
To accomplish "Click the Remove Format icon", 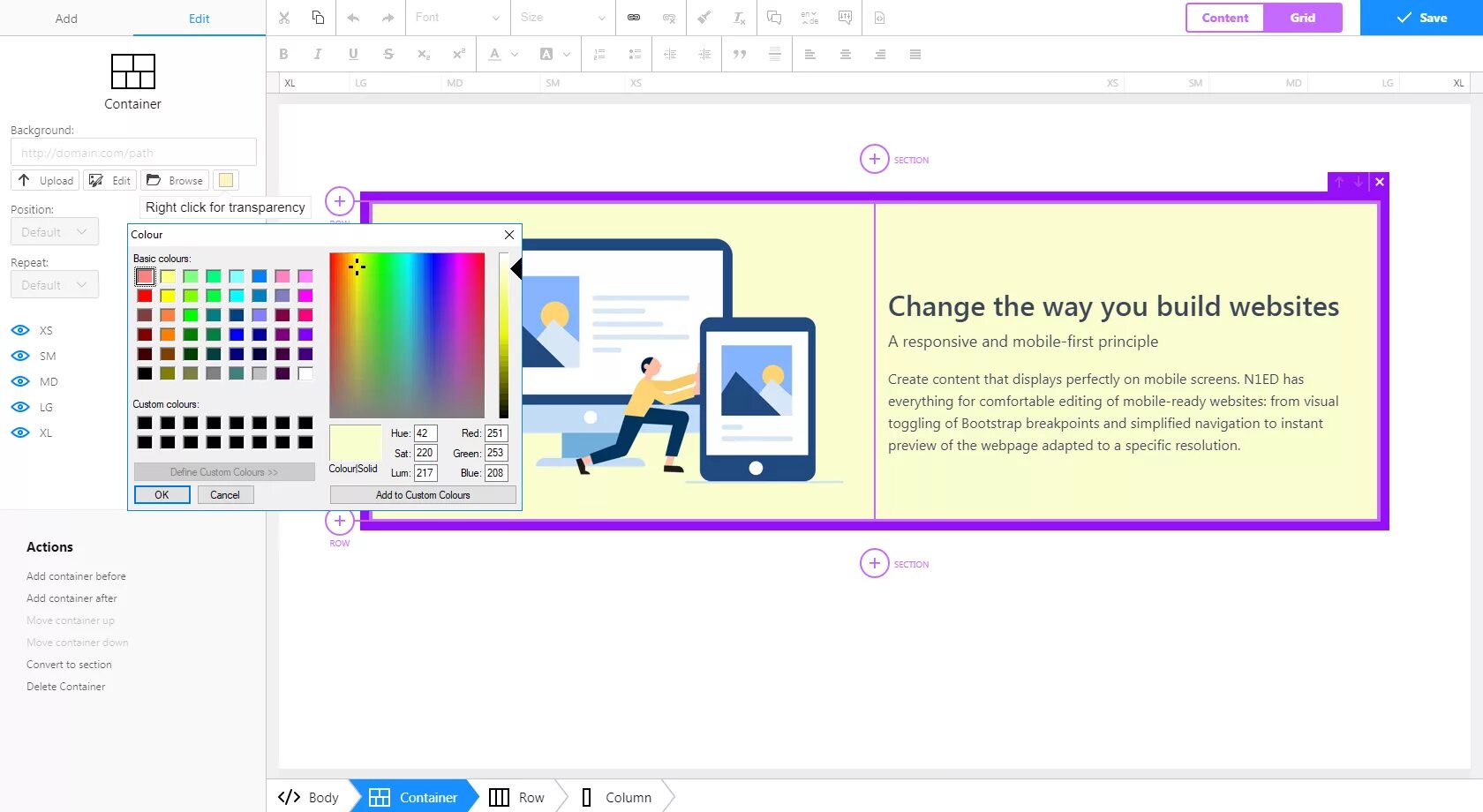I will [x=739, y=18].
